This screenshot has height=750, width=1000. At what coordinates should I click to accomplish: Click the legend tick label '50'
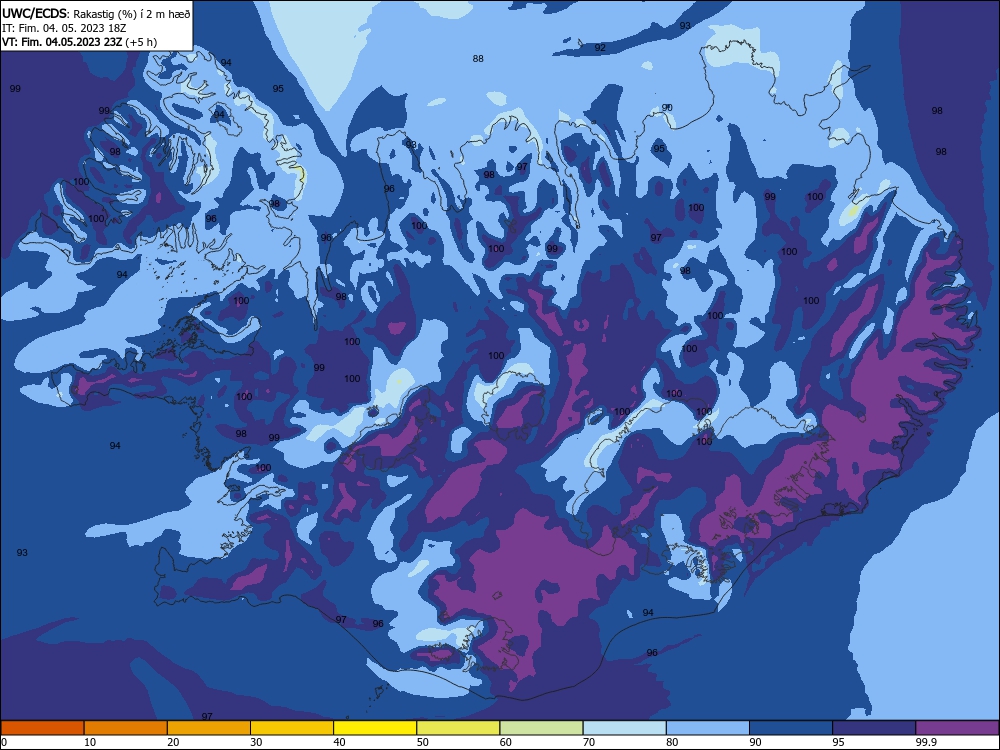coord(423,742)
